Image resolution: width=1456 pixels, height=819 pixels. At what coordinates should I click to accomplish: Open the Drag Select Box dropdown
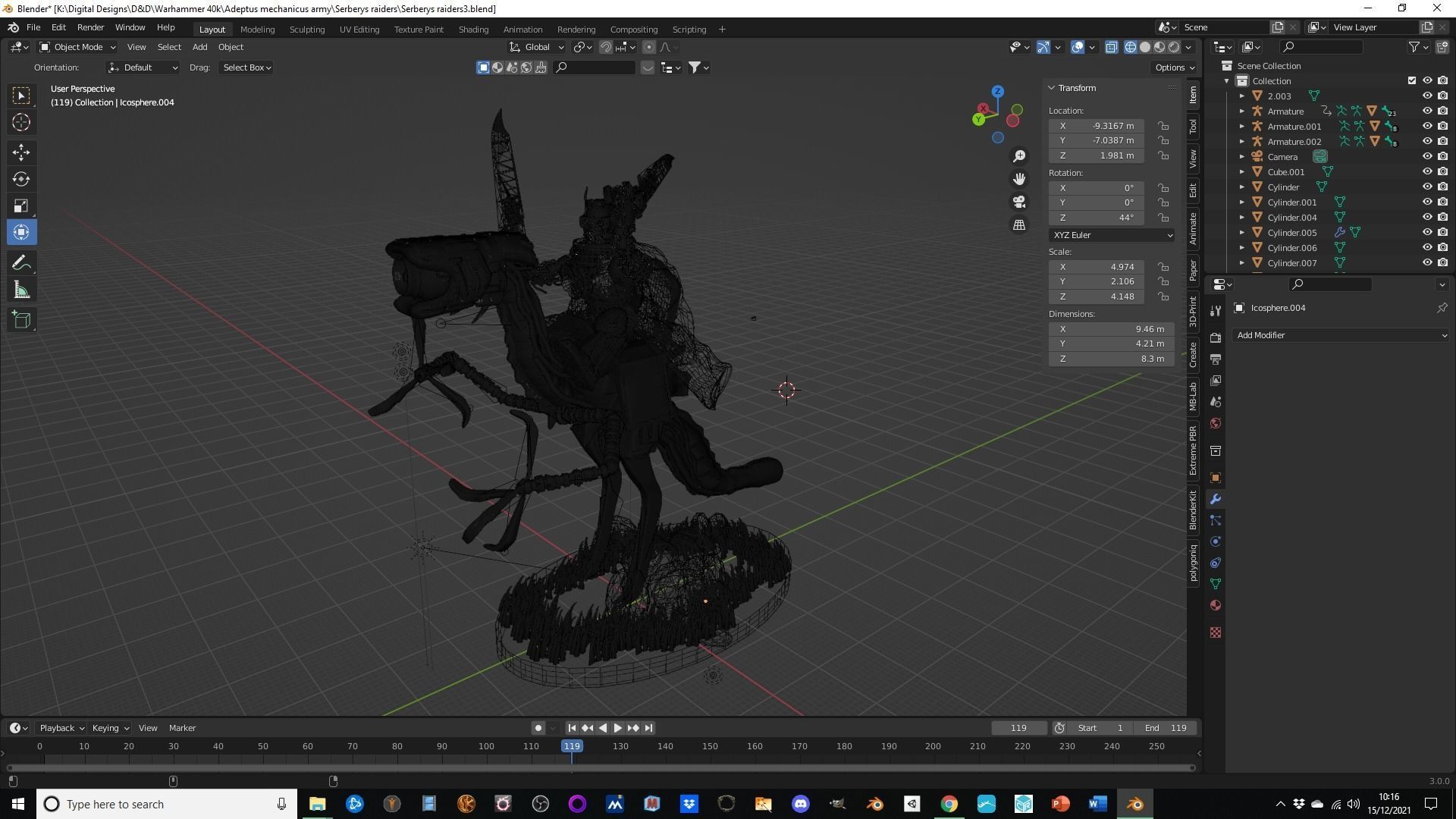[246, 67]
